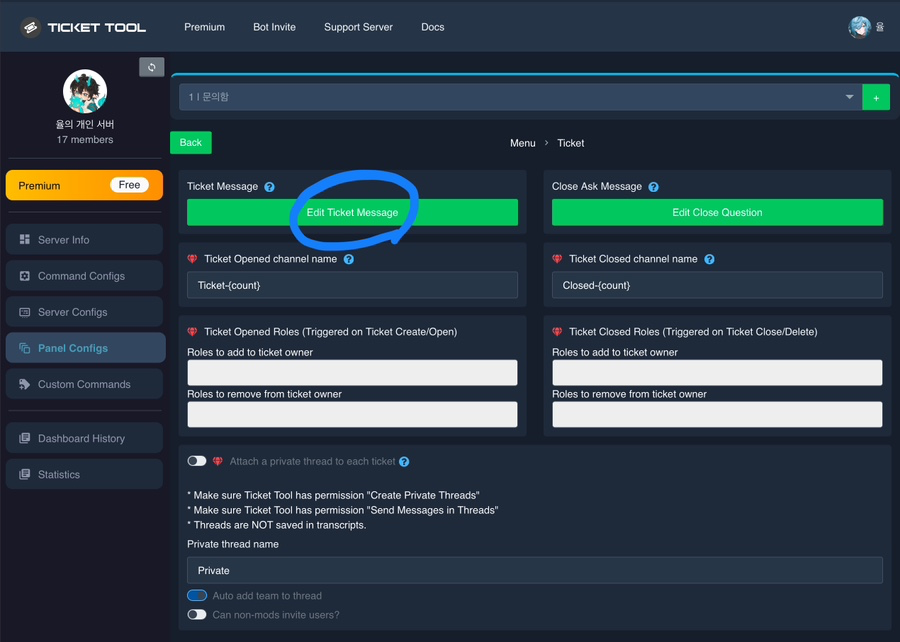This screenshot has width=900, height=642.
Task: Open the Docs nav link
Action: [x=433, y=27]
